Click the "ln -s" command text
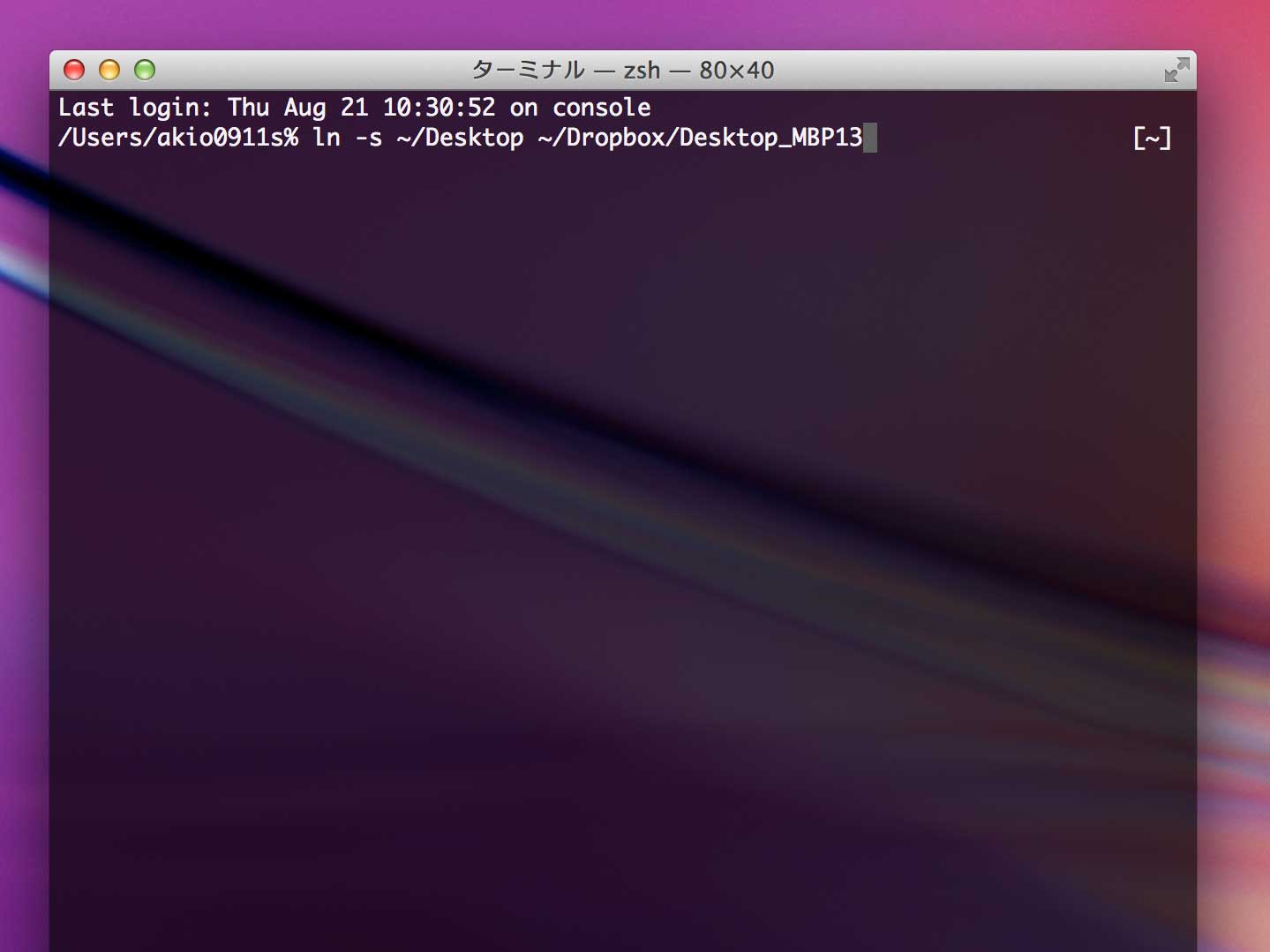Viewport: 1270px width, 952px height. tap(348, 138)
